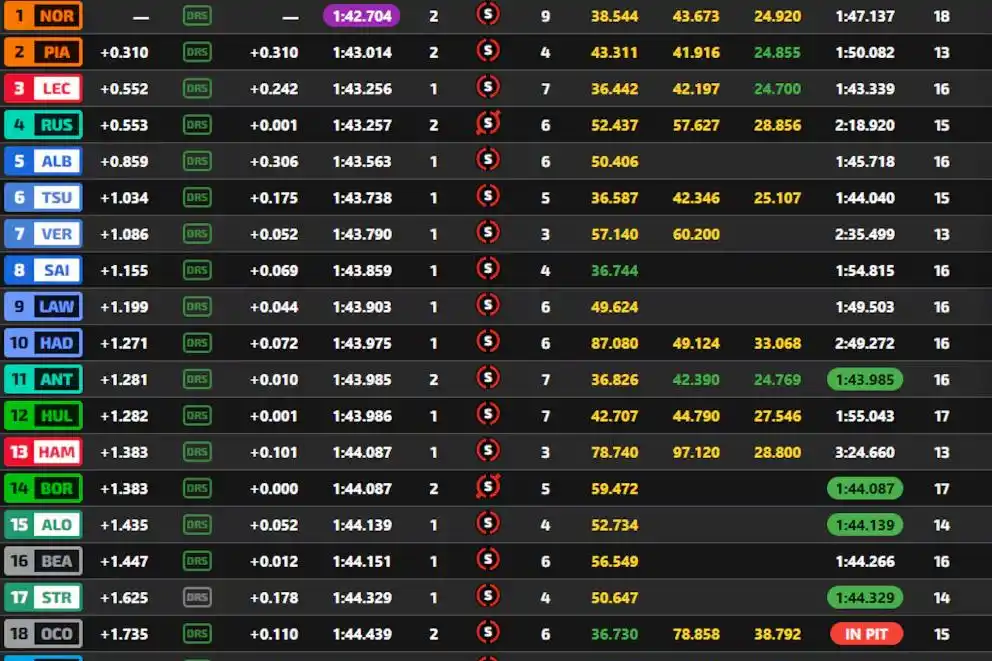Click the purple 1:42.704 fastest lap pill
The height and width of the screenshot is (661, 992).
[361, 15]
